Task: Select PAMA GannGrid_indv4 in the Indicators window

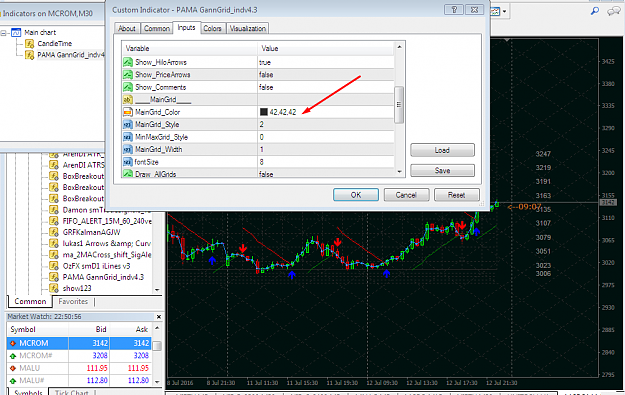Action: point(71,55)
